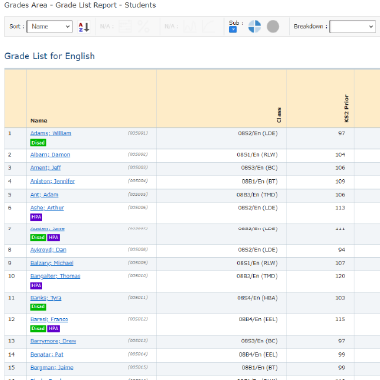Click KS2 Prior value 94 for Aykroyd

341,250
